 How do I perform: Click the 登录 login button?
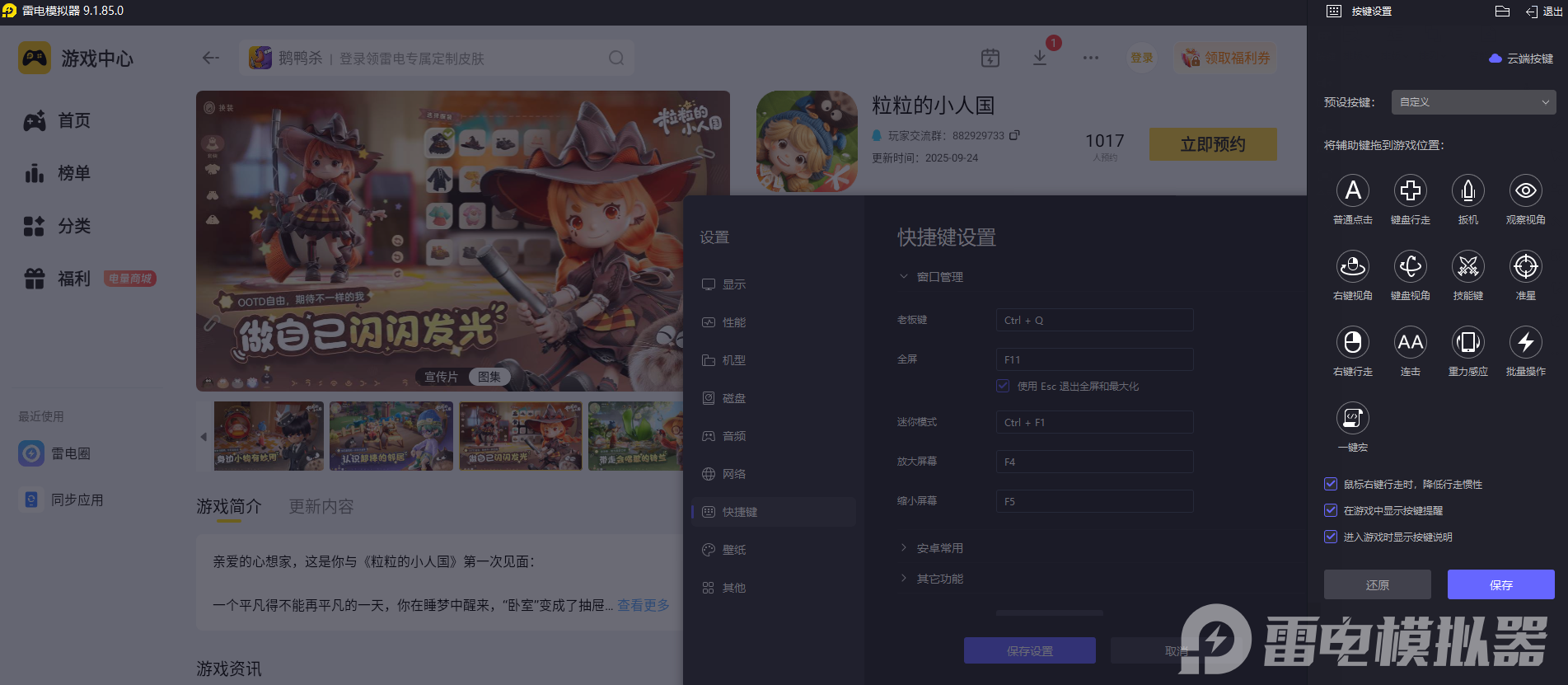coord(1142,58)
